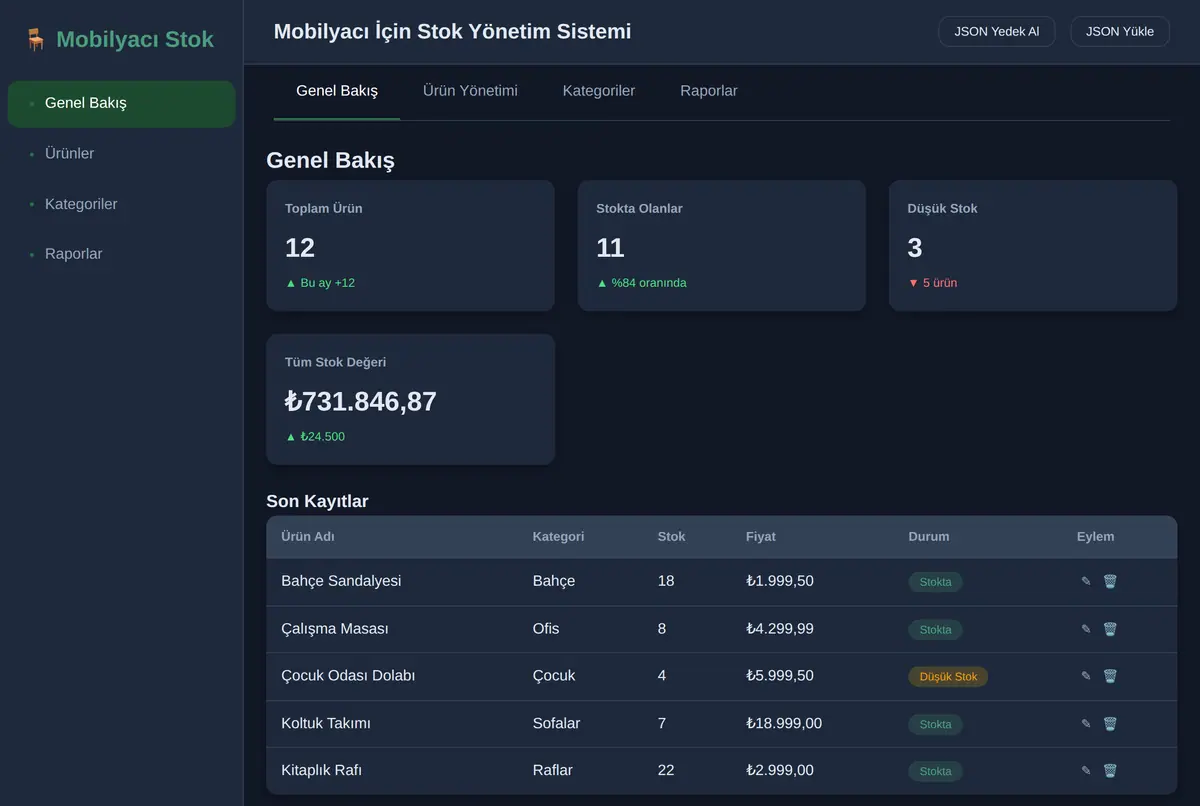Click the Ofis category cell
Image resolution: width=1200 pixels, height=806 pixels.
pyautogui.click(x=546, y=629)
